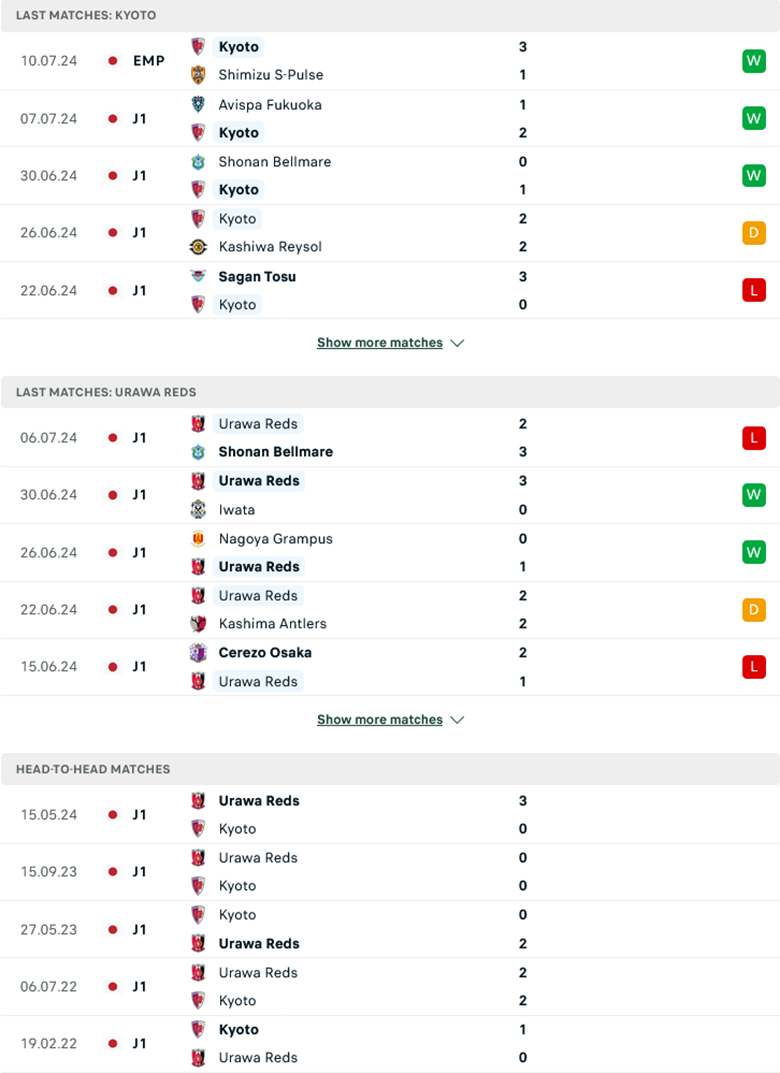Click the Kashima Antlers team crest icon
Screen dimensions: 780x1073
[x=198, y=623]
